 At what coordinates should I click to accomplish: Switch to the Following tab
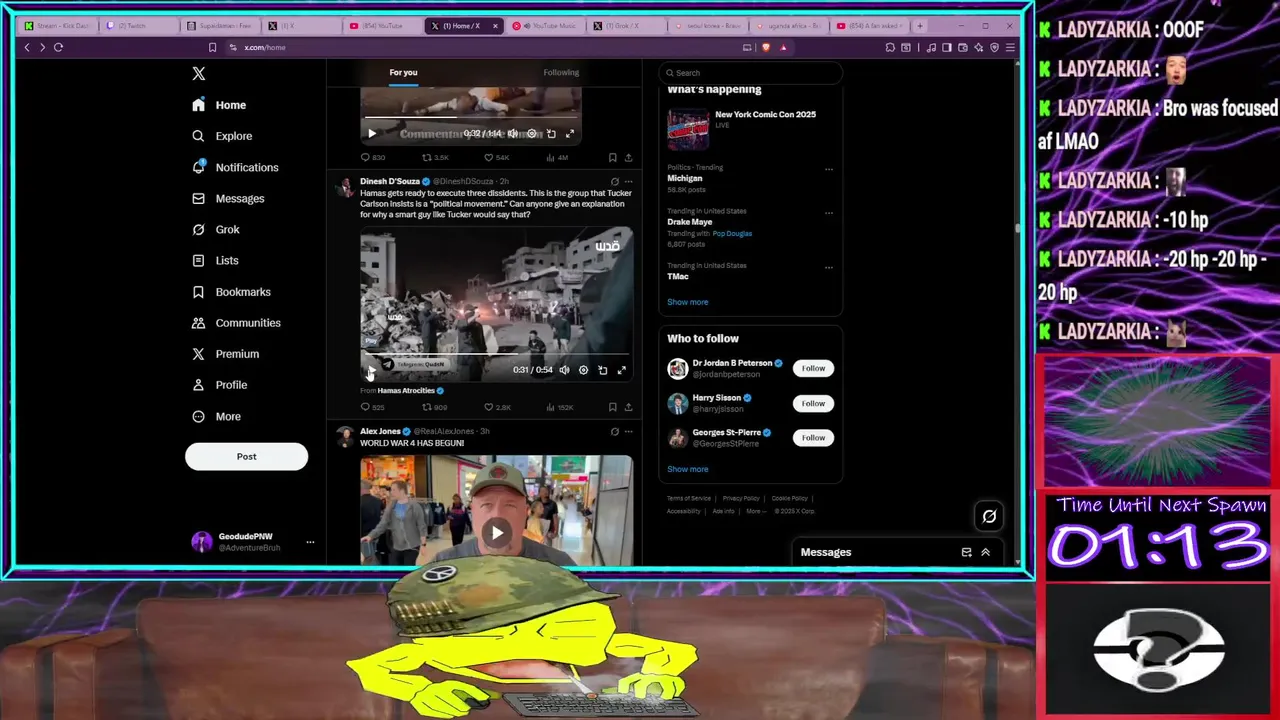561,72
